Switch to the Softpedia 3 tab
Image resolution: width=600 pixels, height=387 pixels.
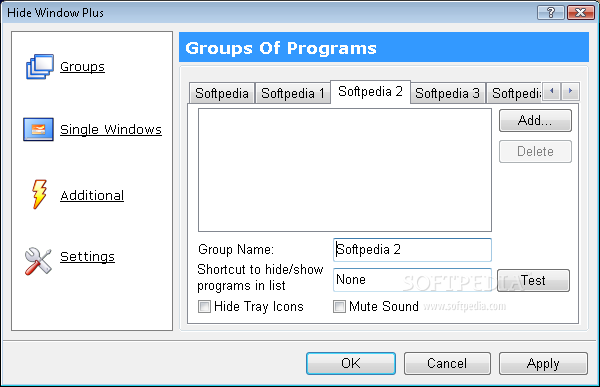[x=448, y=93]
